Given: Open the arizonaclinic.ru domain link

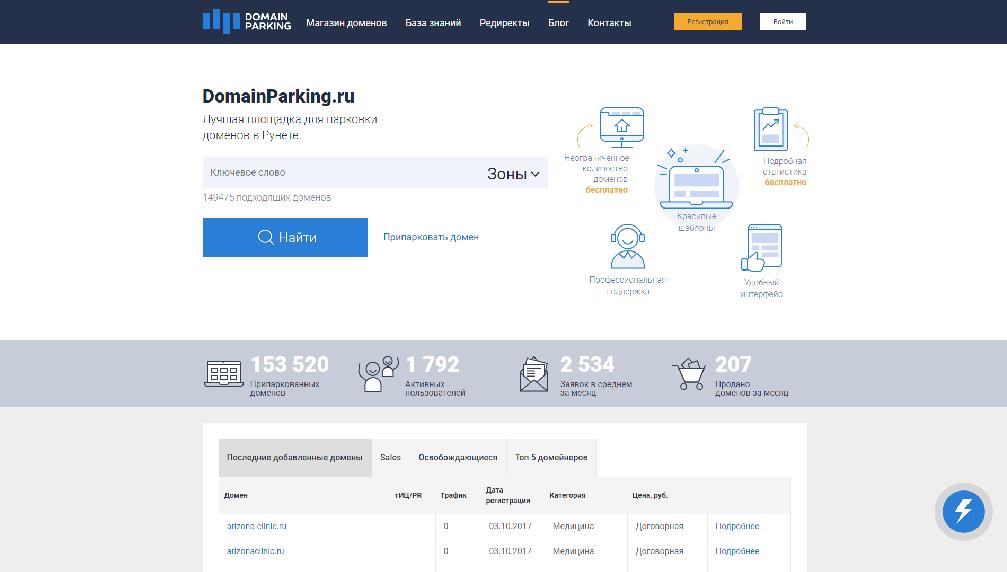Looking at the screenshot, I should (255, 551).
